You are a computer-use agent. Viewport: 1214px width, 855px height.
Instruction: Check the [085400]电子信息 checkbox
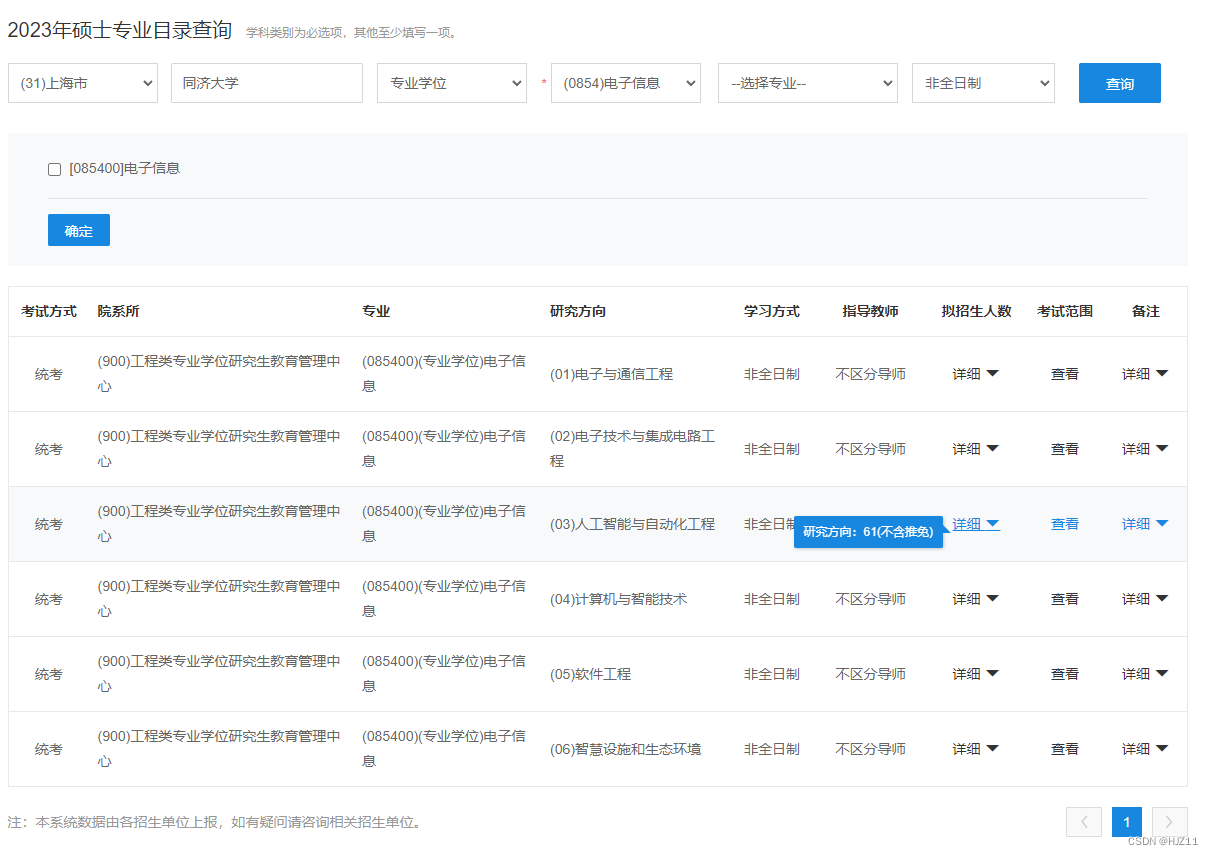click(x=54, y=169)
